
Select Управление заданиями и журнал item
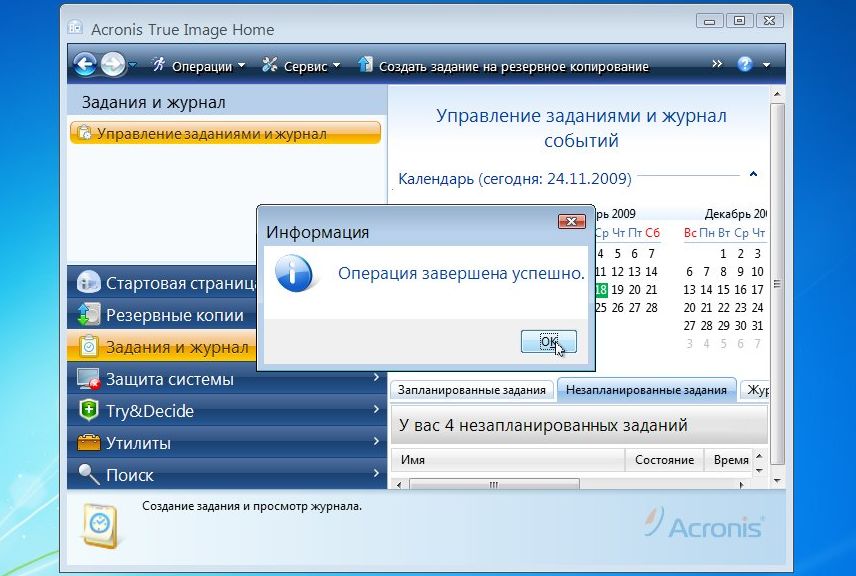225,133
